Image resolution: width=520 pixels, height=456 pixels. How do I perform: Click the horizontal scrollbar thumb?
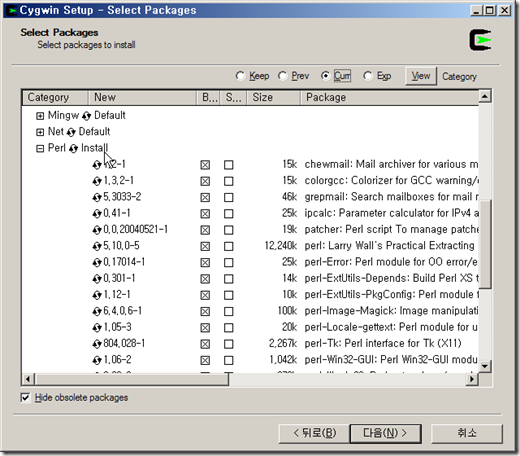[x=132, y=379]
